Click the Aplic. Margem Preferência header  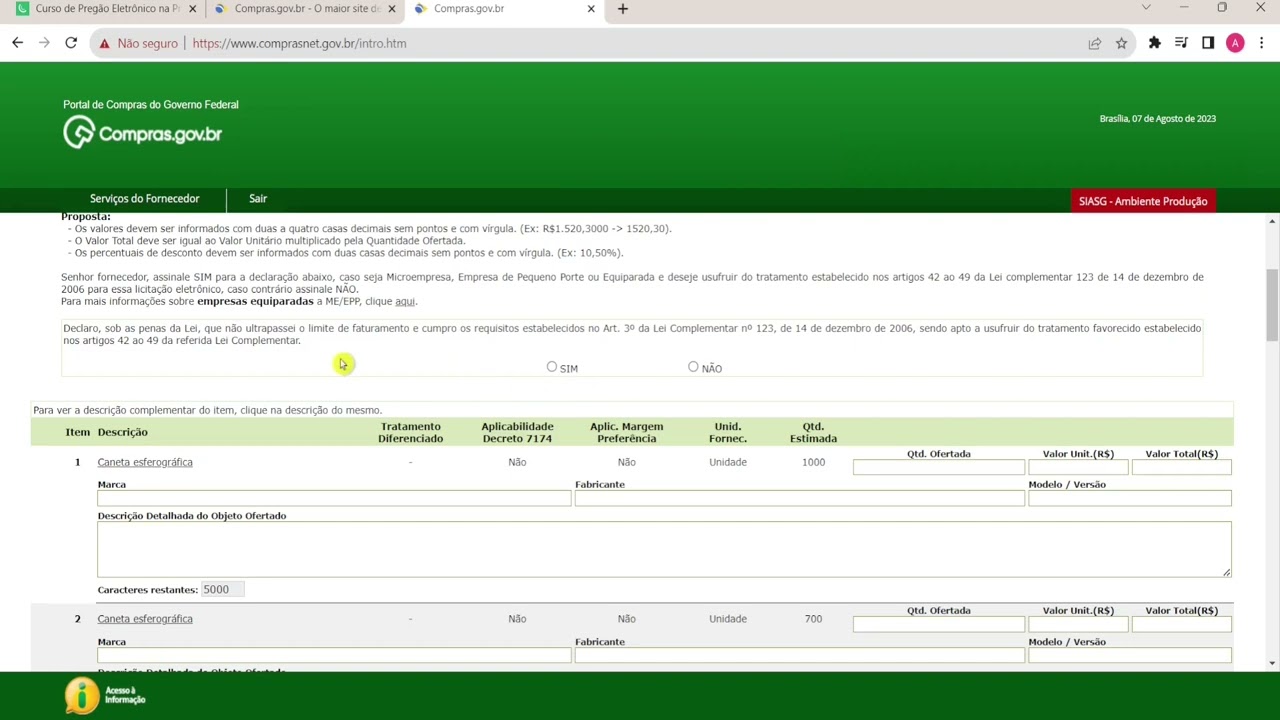626,432
